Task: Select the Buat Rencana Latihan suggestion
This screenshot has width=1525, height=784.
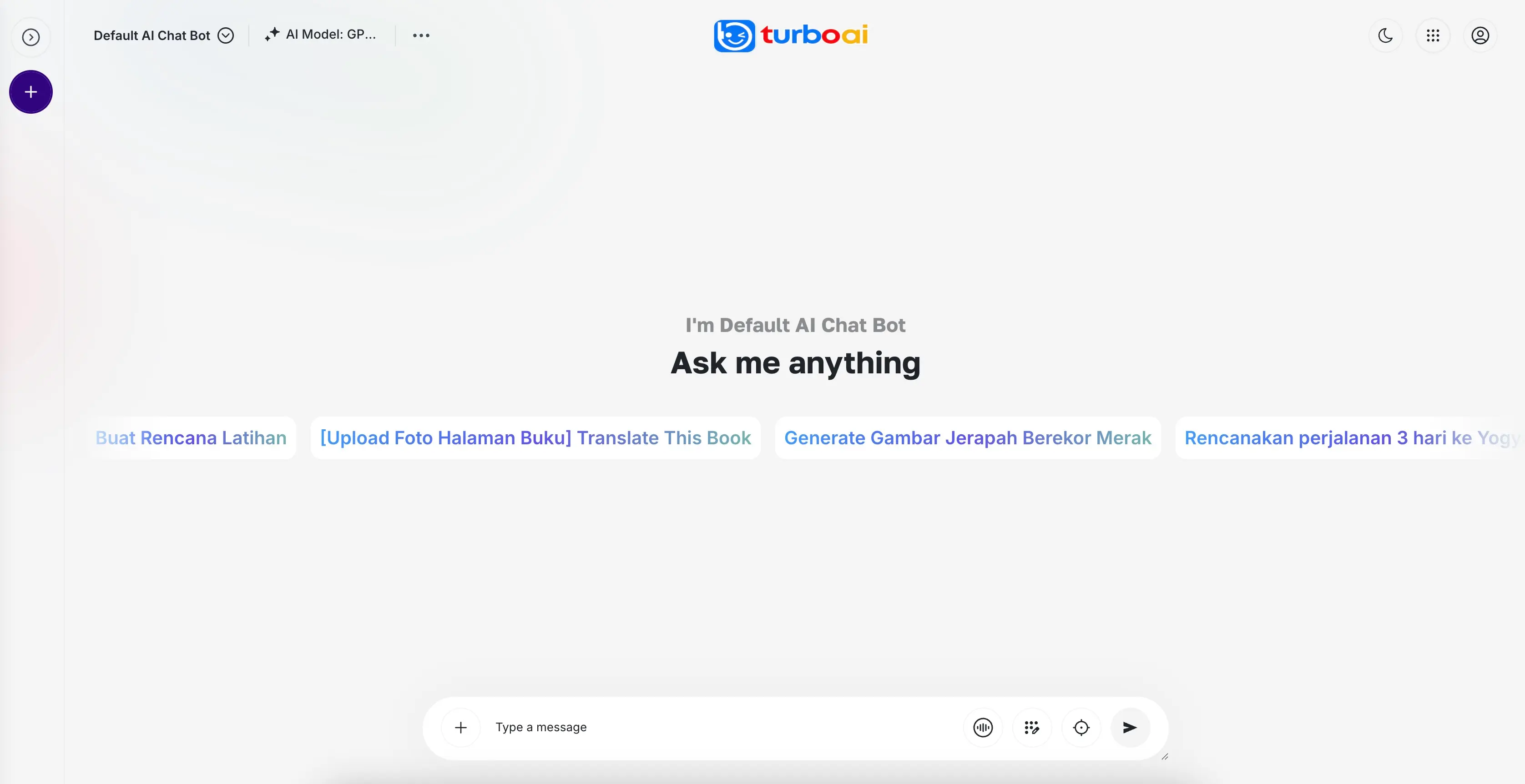Action: point(191,438)
